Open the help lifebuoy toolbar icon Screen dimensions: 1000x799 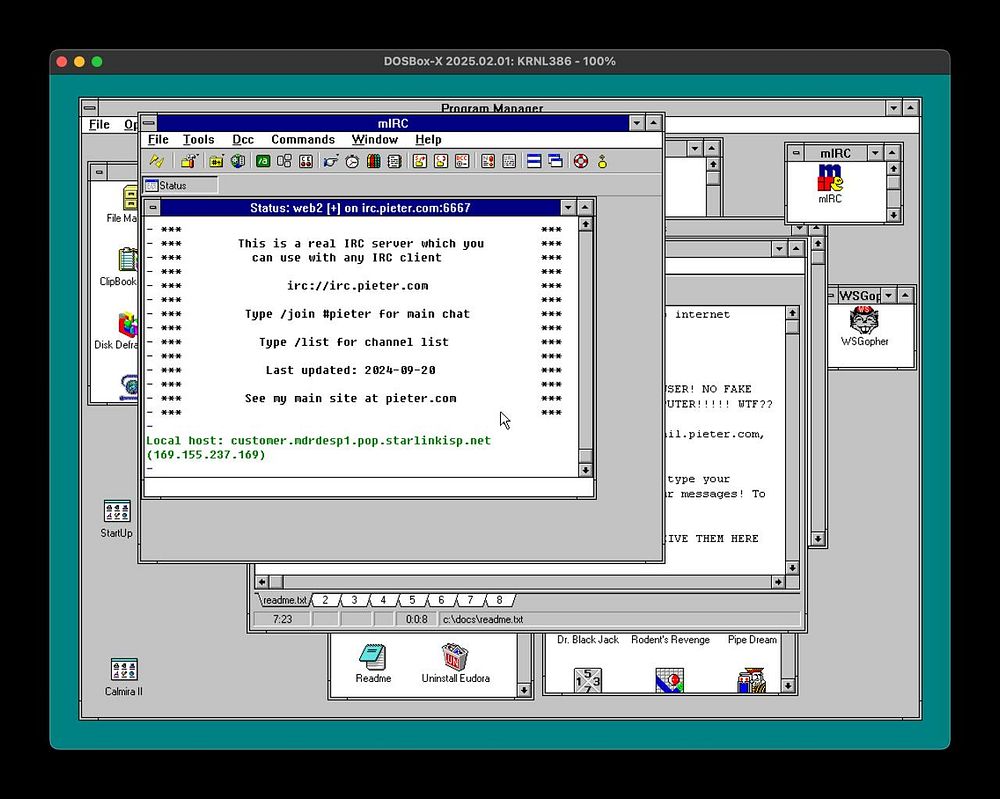point(579,161)
